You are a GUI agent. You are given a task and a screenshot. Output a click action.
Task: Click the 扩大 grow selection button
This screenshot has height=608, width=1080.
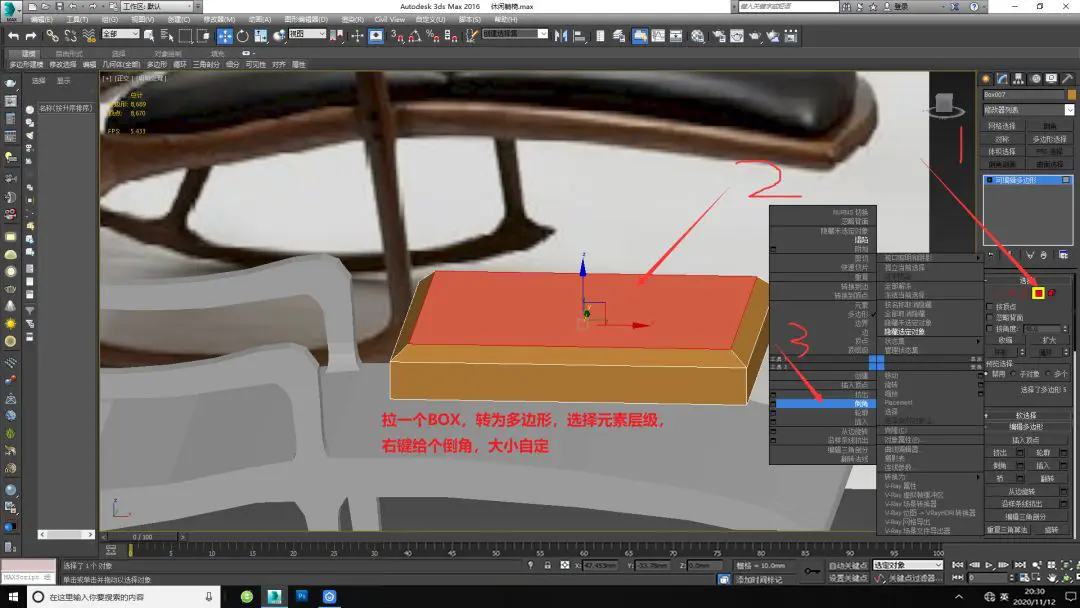pyautogui.click(x=1048, y=340)
